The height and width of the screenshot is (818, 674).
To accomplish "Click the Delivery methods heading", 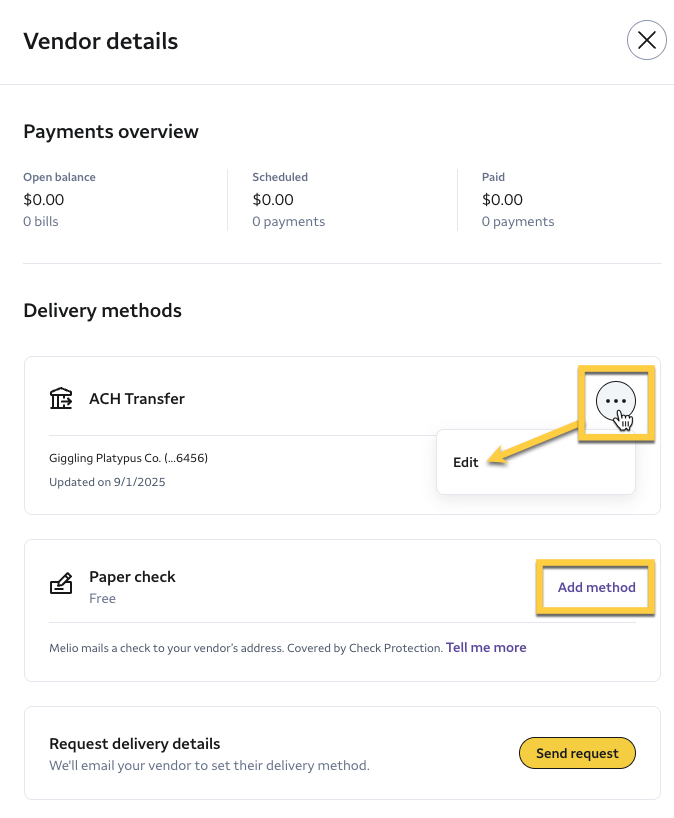I will click(x=102, y=311).
